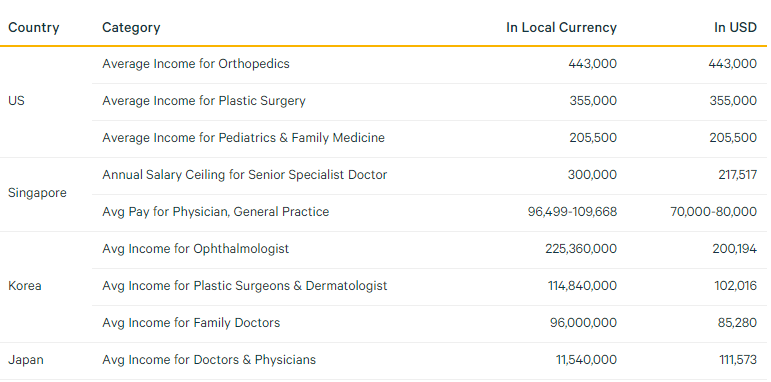Select the US country cell
The image size is (771, 382).
coord(16,101)
